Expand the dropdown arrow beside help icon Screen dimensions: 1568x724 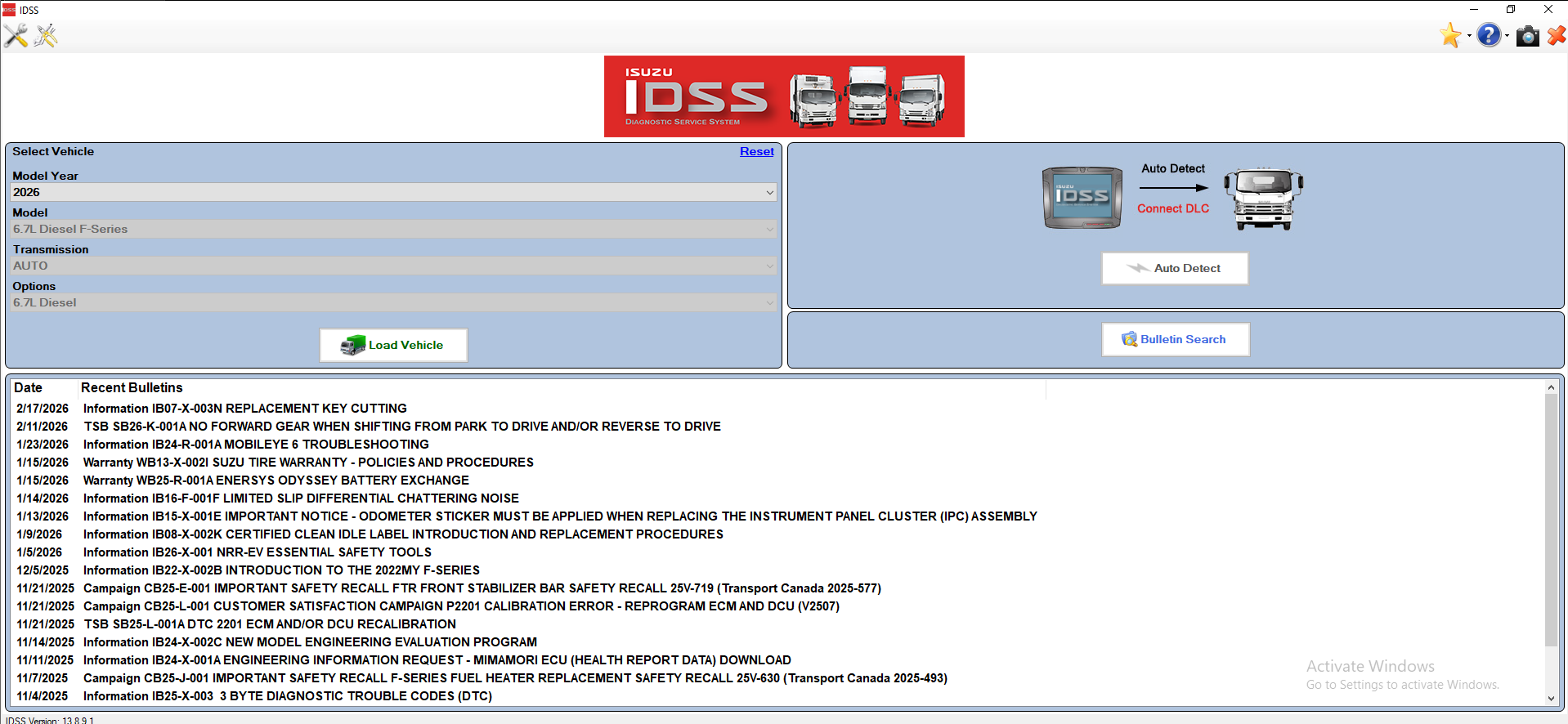pyautogui.click(x=1507, y=36)
